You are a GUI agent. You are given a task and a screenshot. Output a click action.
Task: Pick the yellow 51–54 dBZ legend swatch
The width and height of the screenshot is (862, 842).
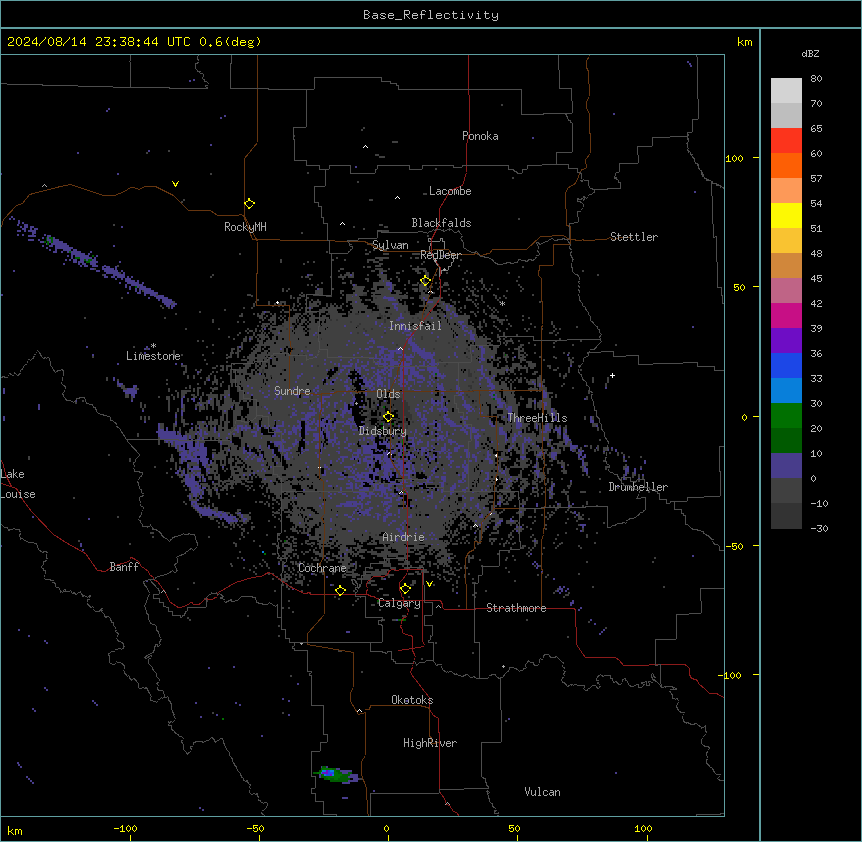[786, 215]
